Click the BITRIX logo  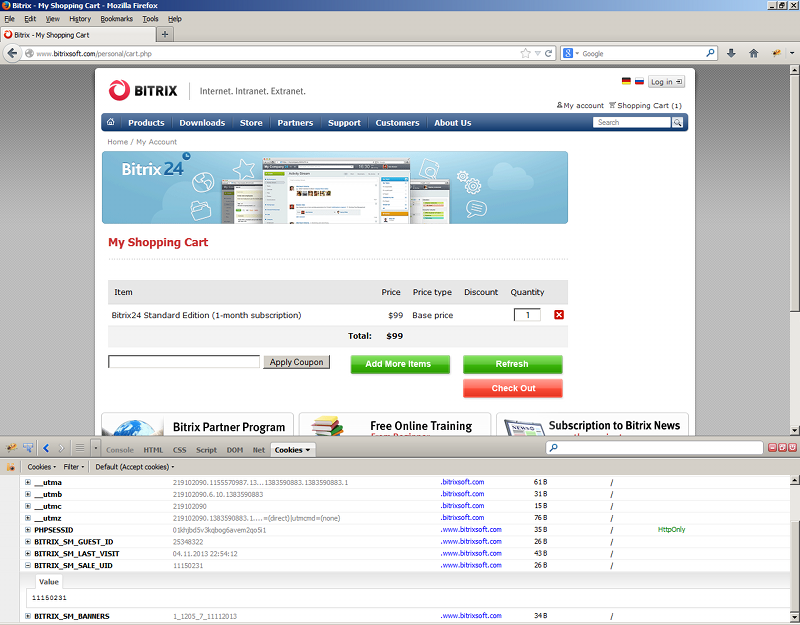point(143,91)
